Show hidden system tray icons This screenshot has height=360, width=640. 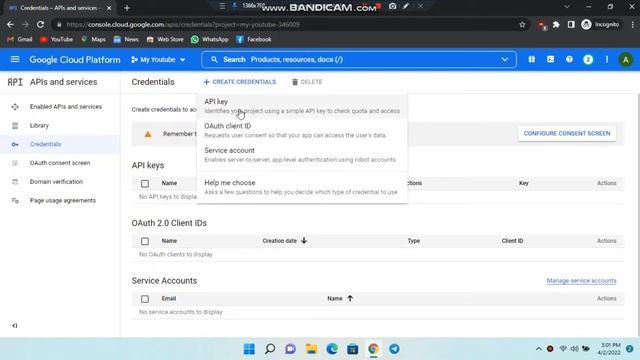point(538,349)
